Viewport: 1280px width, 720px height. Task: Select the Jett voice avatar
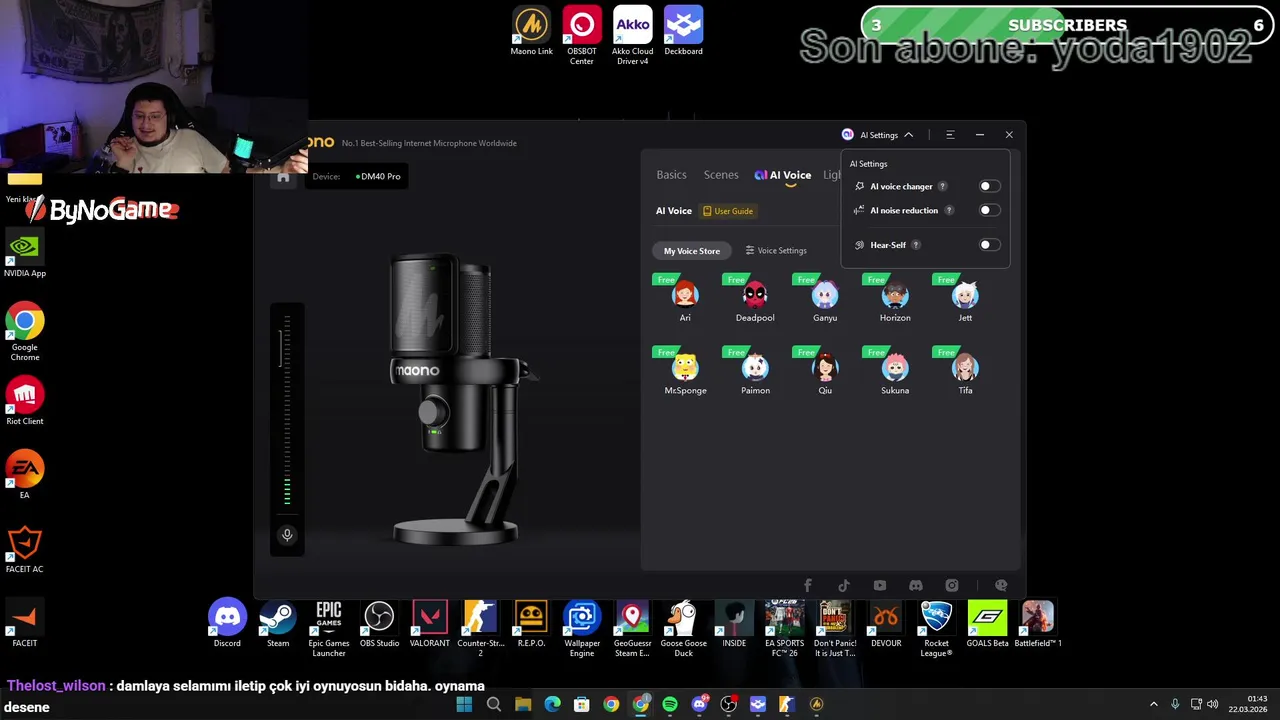965,294
